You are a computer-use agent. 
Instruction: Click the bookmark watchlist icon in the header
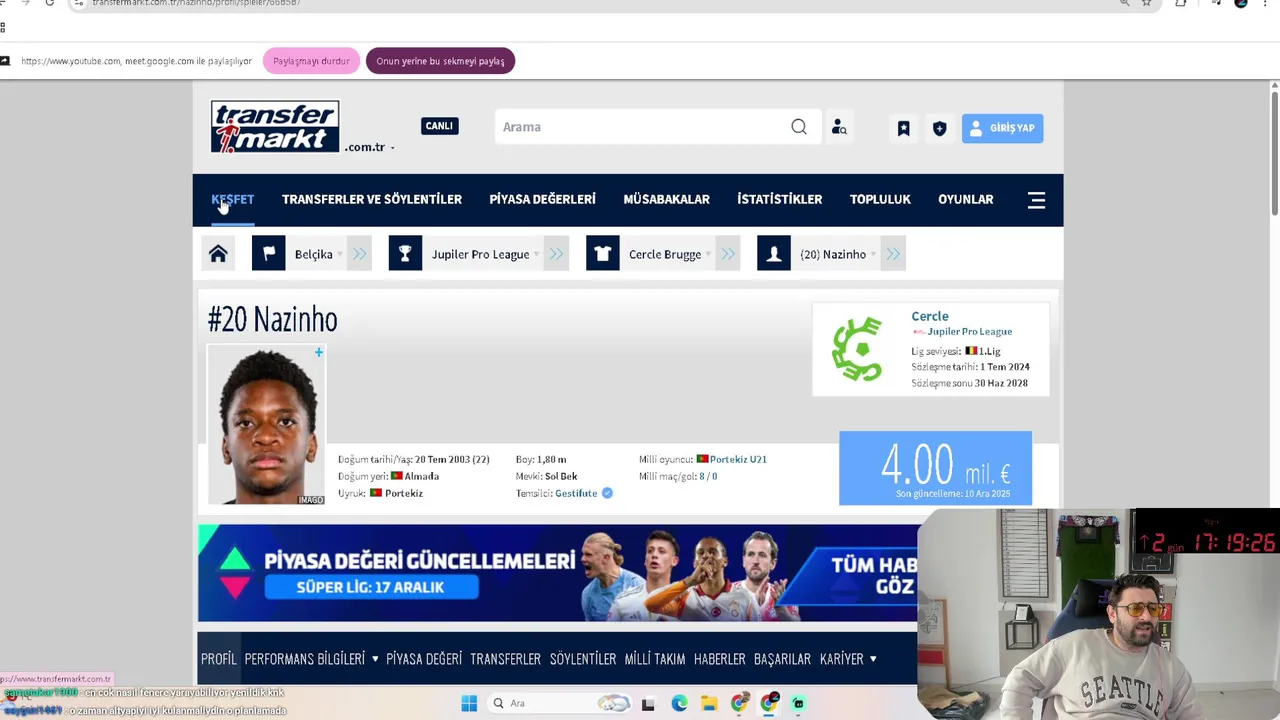coord(903,128)
